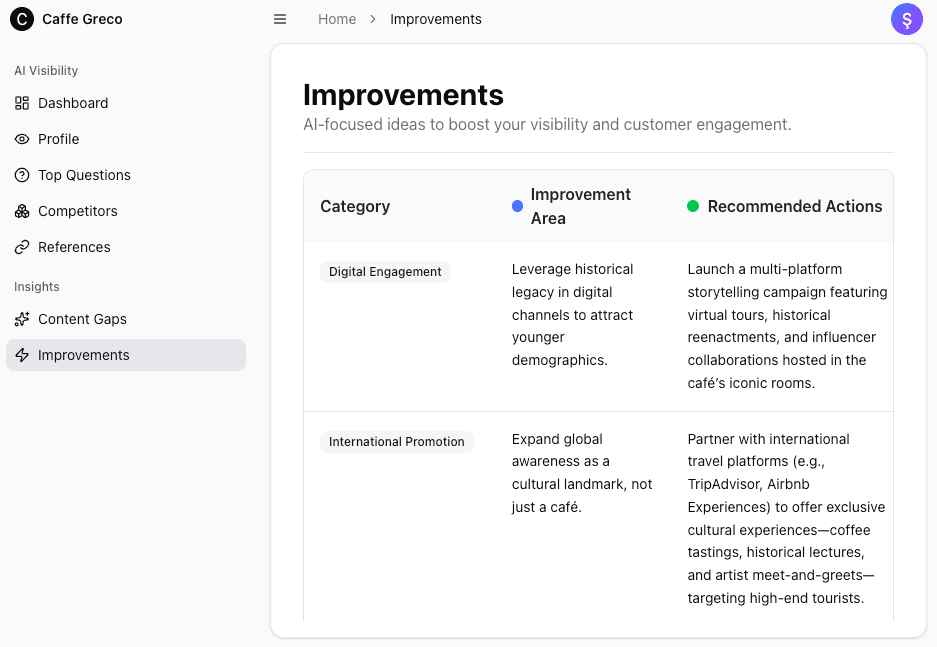The width and height of the screenshot is (937, 647).
Task: Click the References link icon
Action: pyautogui.click(x=22, y=247)
